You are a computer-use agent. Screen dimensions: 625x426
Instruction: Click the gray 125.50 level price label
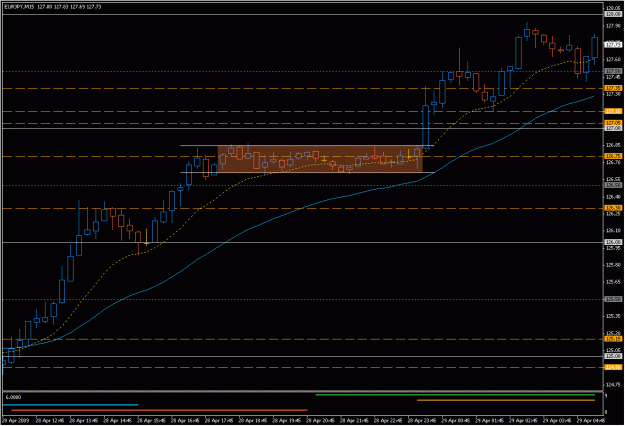click(613, 299)
